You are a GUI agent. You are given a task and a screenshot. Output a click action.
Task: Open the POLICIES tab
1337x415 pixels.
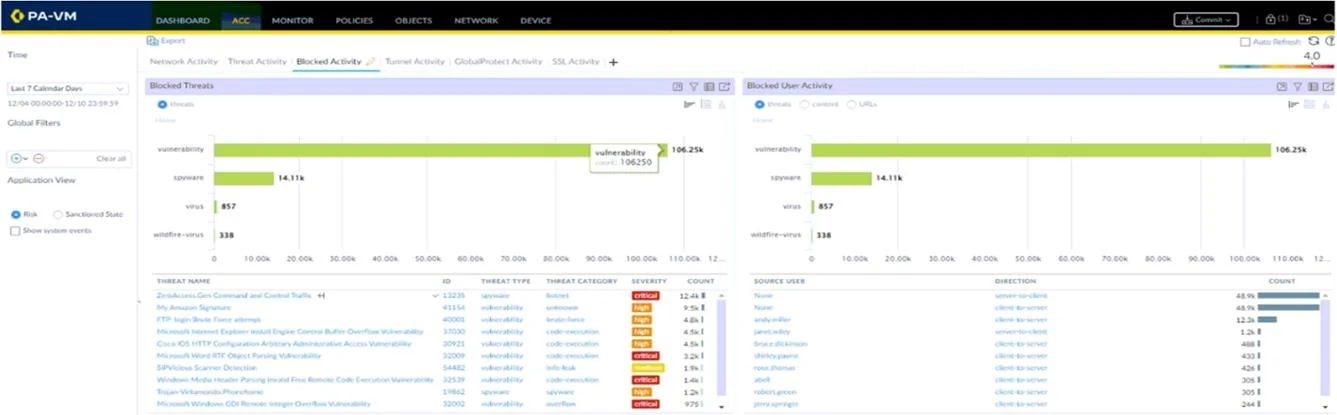pos(354,20)
